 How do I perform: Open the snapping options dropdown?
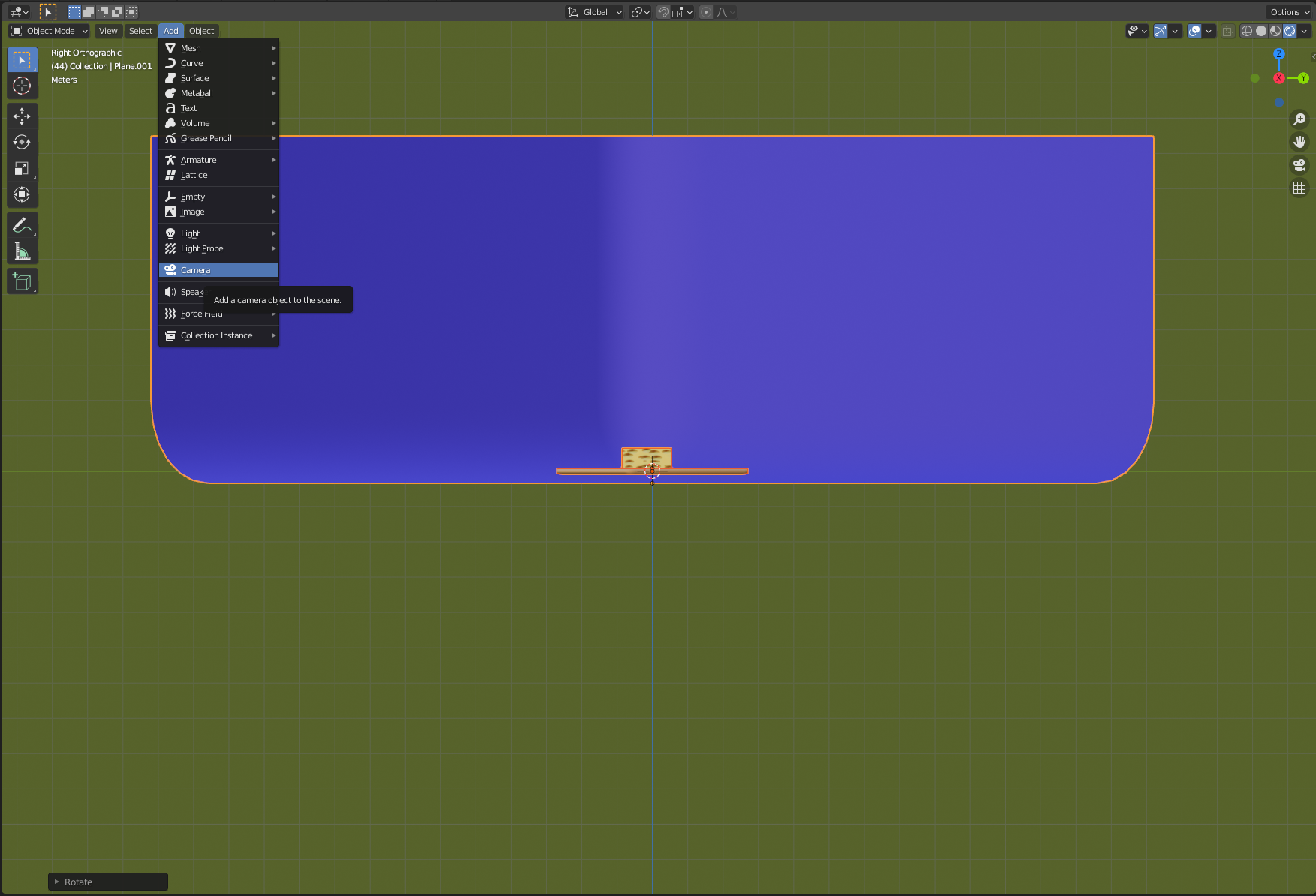[x=682, y=12]
